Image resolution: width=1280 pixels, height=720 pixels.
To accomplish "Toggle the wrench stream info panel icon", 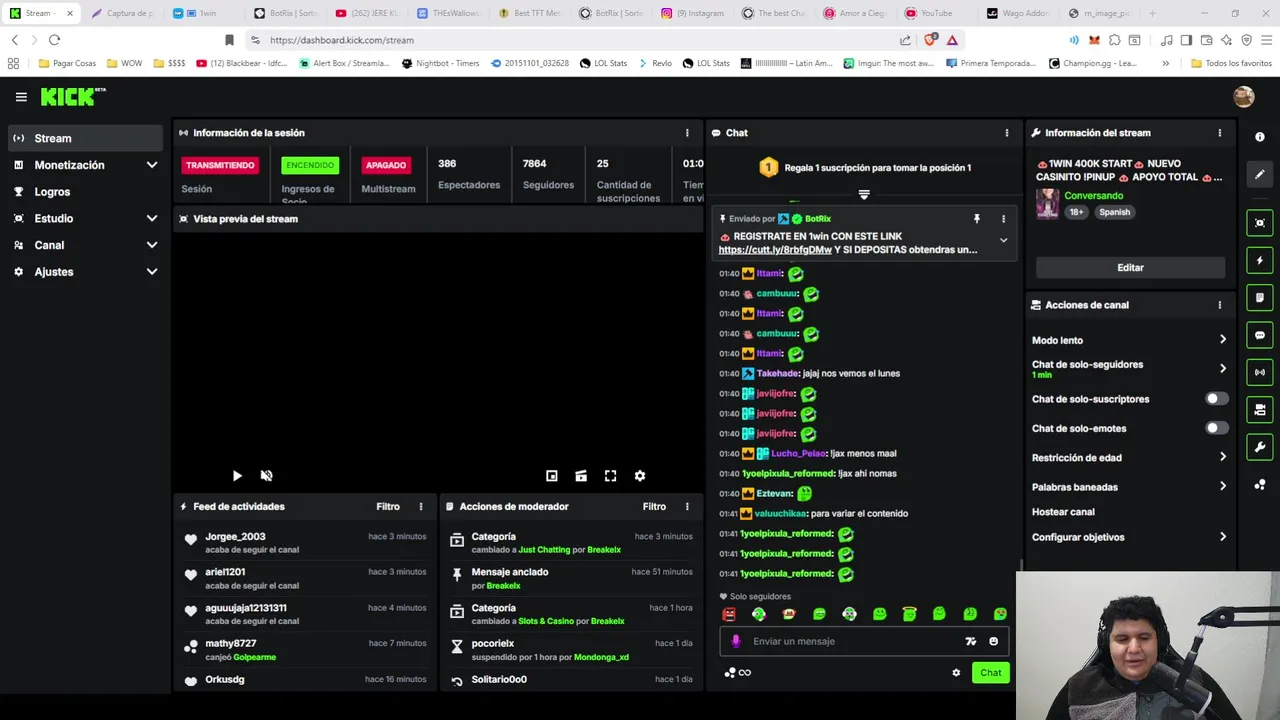I will (x=1260, y=447).
